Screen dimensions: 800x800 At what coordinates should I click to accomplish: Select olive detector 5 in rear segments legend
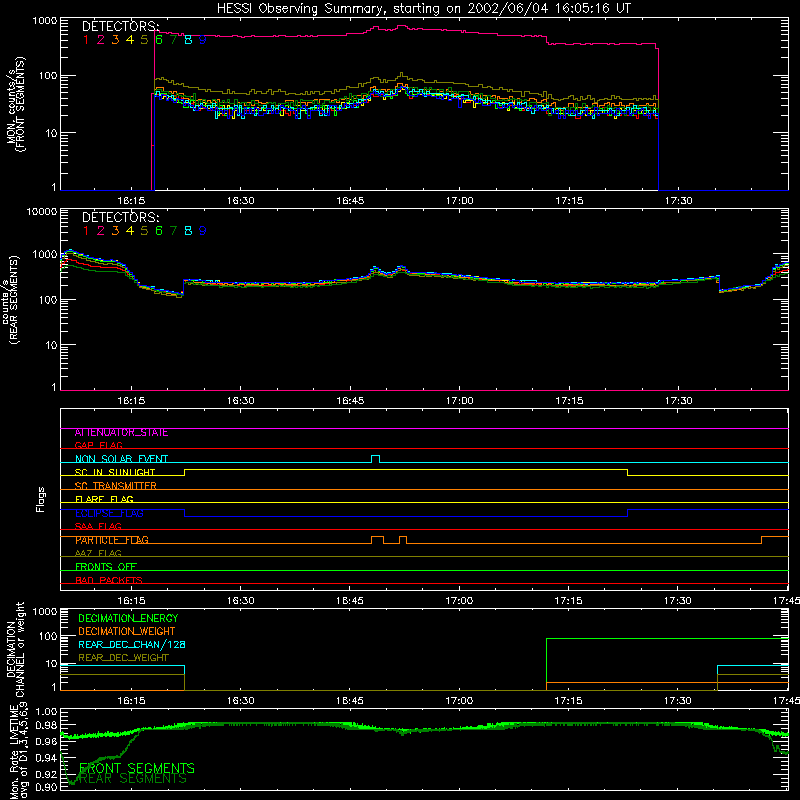[144, 231]
